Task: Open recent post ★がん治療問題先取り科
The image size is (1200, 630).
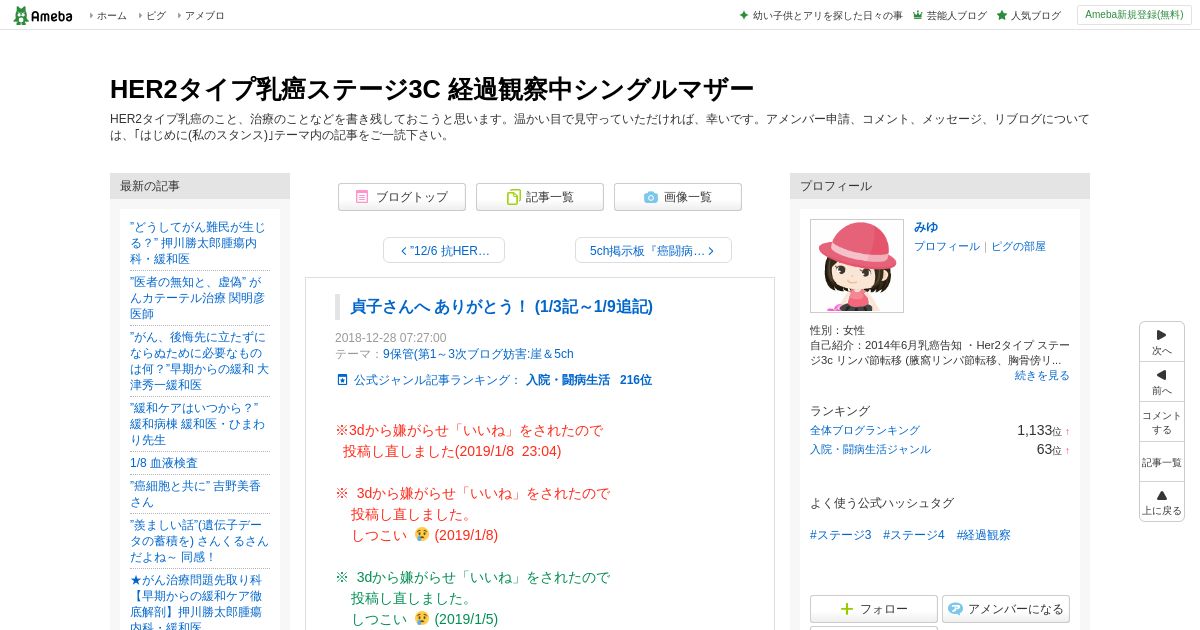Action: (x=196, y=603)
